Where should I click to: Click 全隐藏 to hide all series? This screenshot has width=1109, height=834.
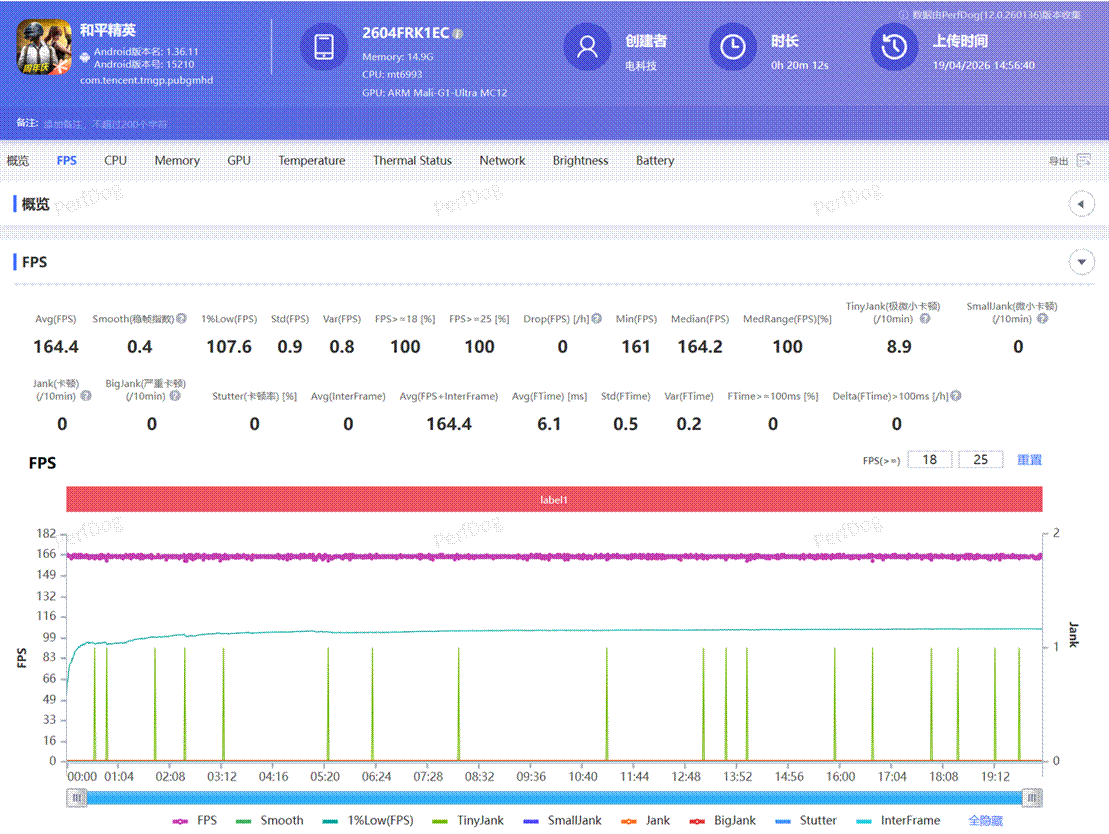985,820
